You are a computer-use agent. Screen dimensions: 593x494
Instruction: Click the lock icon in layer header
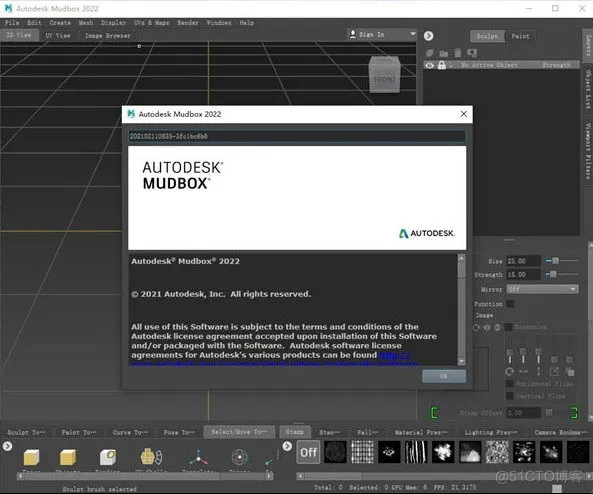441,65
